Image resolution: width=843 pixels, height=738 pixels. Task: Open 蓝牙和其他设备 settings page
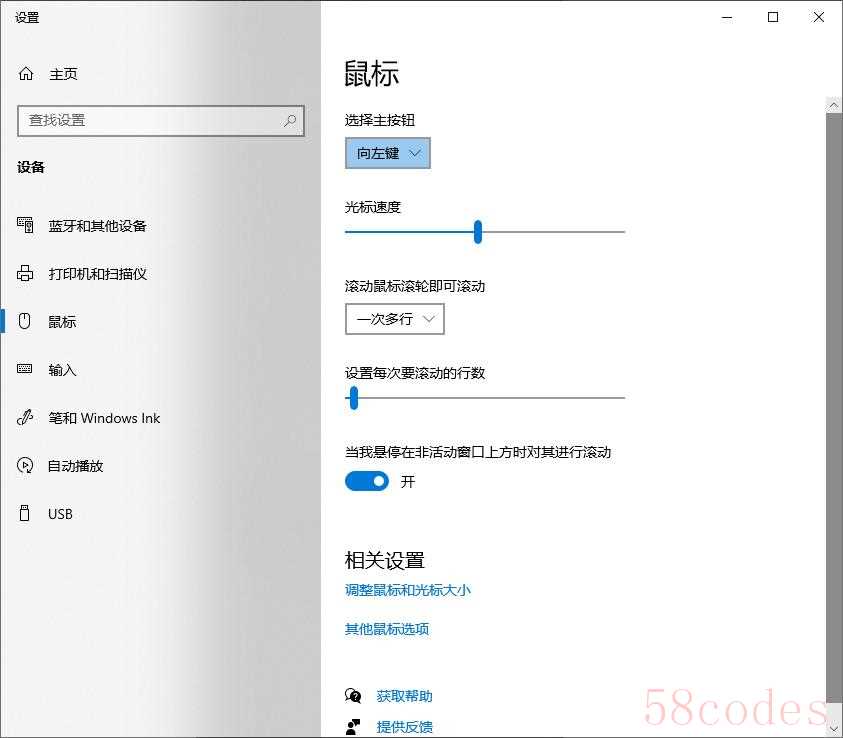[97, 226]
